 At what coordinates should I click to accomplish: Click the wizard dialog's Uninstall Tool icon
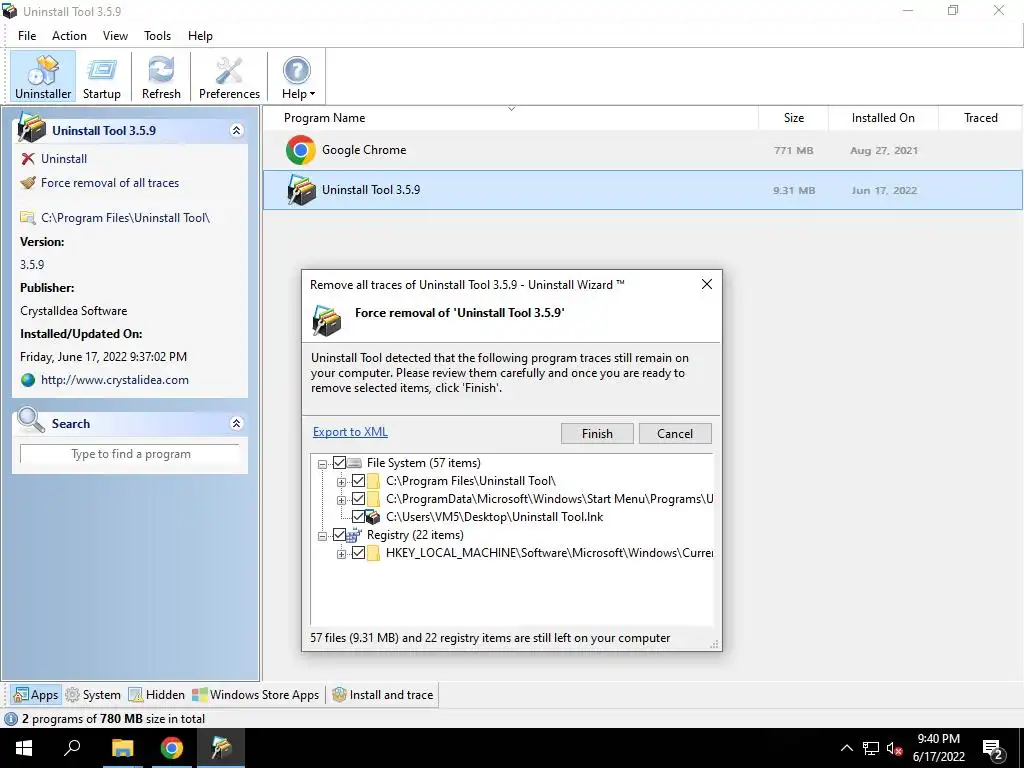(327, 320)
